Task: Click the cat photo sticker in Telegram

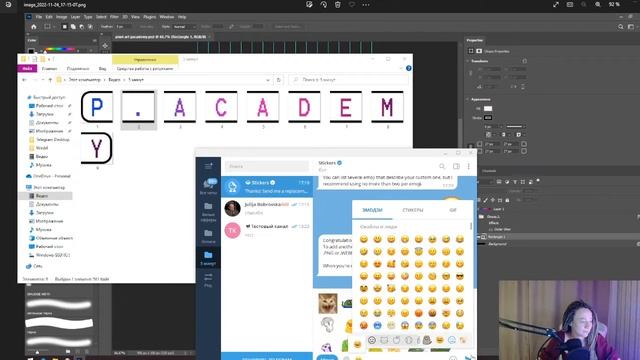Action: pos(328,303)
